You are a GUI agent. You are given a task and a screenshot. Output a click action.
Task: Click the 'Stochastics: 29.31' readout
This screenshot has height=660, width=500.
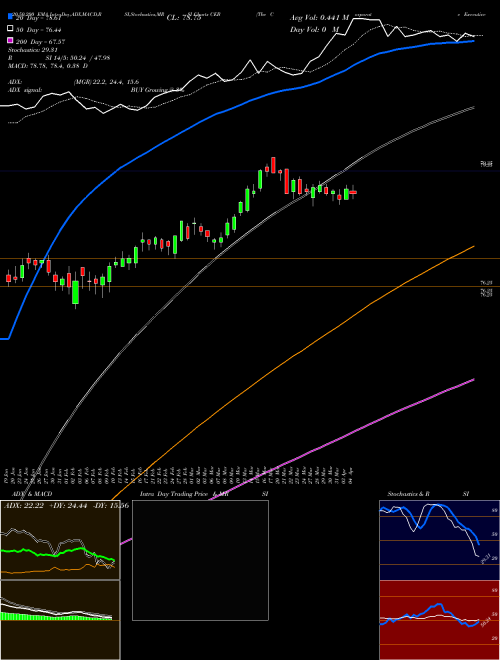(x=32, y=50)
